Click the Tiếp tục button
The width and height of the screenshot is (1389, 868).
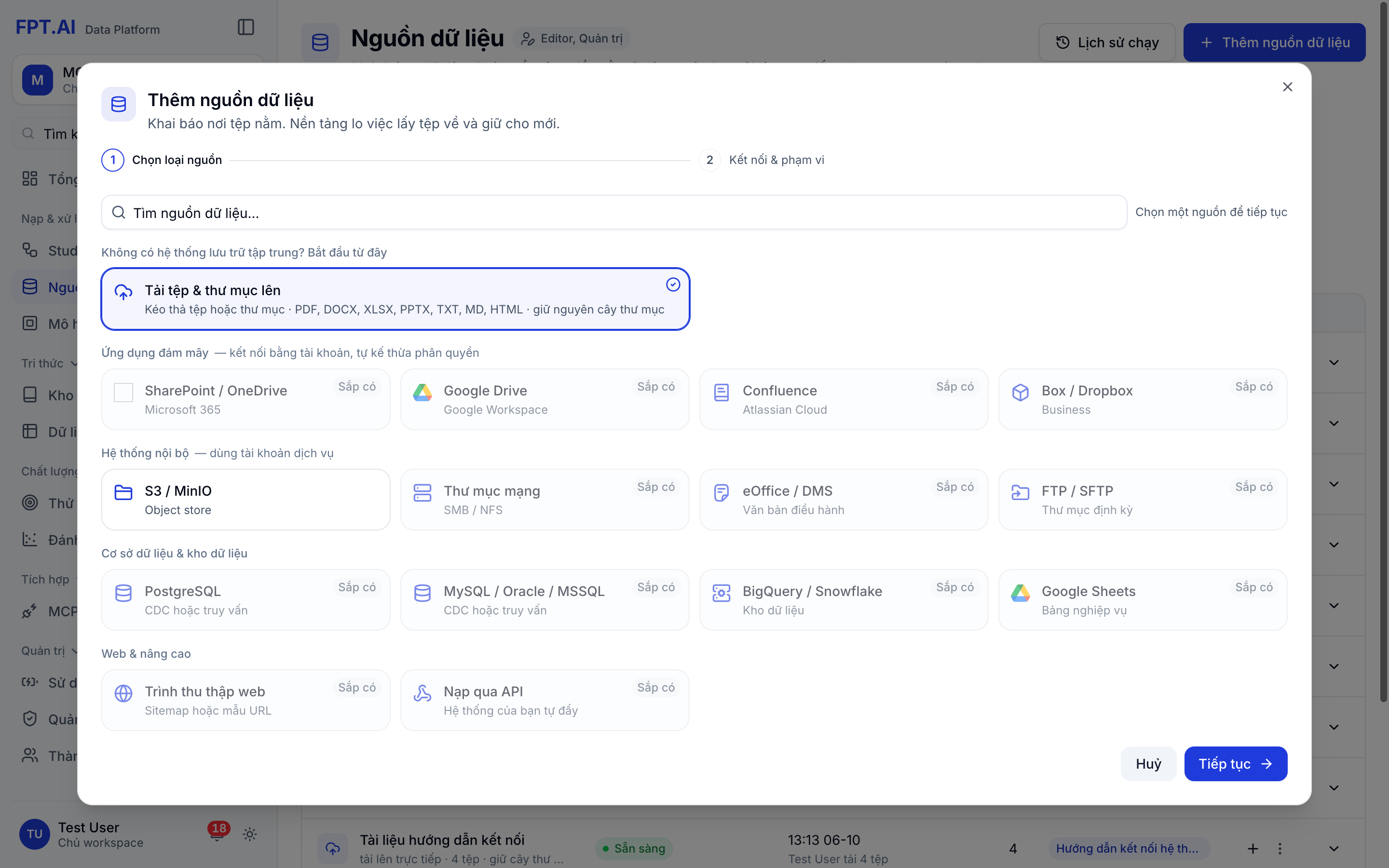[x=1236, y=763]
